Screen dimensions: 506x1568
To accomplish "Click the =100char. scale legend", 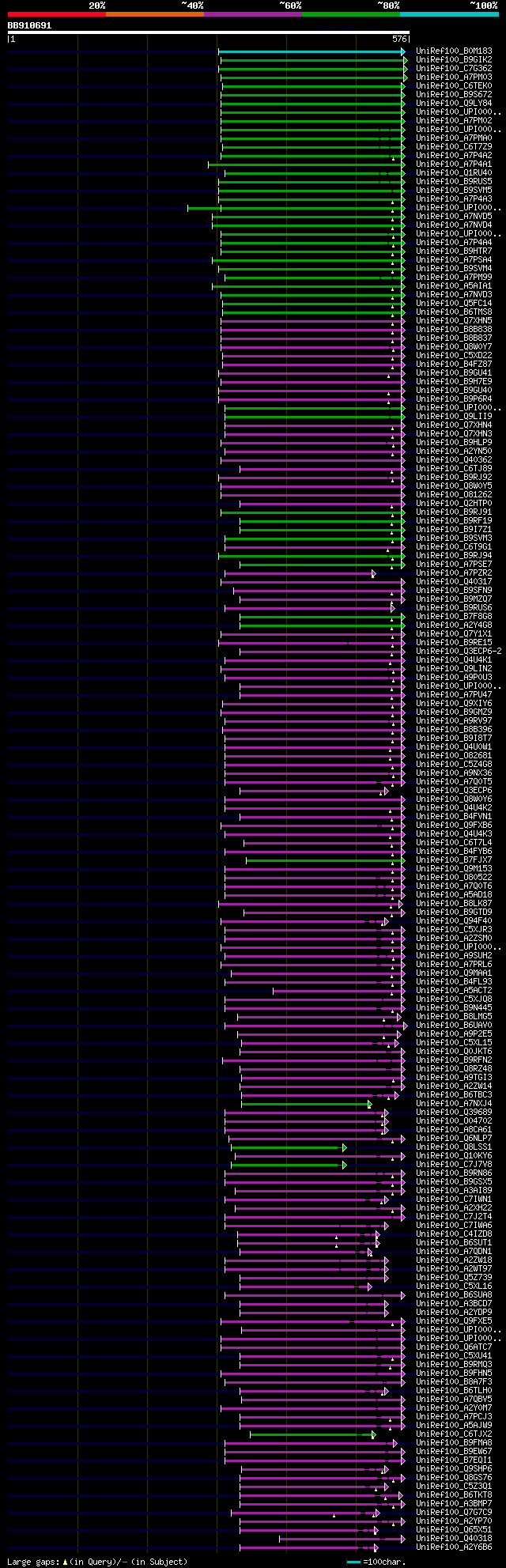I will point(376,1562).
